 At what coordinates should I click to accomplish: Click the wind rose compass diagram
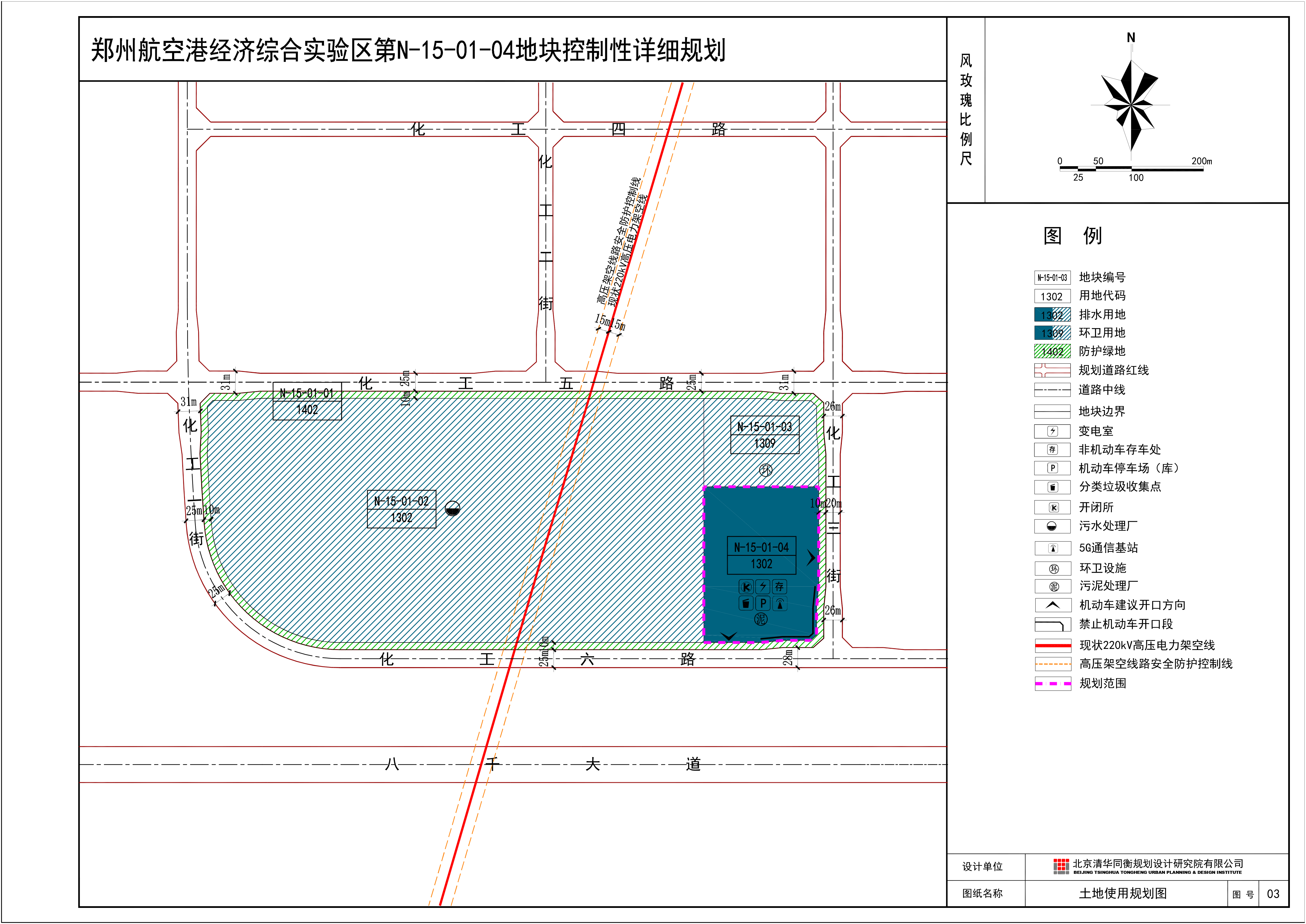point(1131,105)
